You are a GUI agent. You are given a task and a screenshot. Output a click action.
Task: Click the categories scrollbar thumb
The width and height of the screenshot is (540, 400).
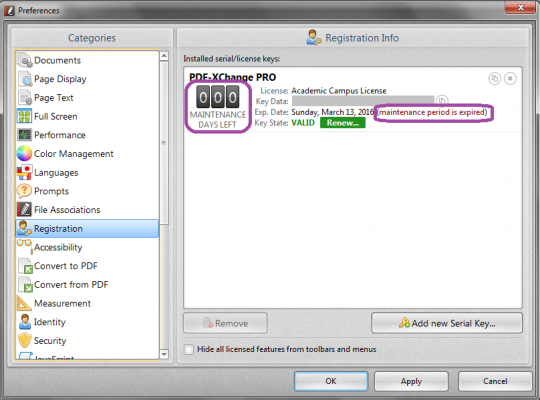click(x=164, y=143)
